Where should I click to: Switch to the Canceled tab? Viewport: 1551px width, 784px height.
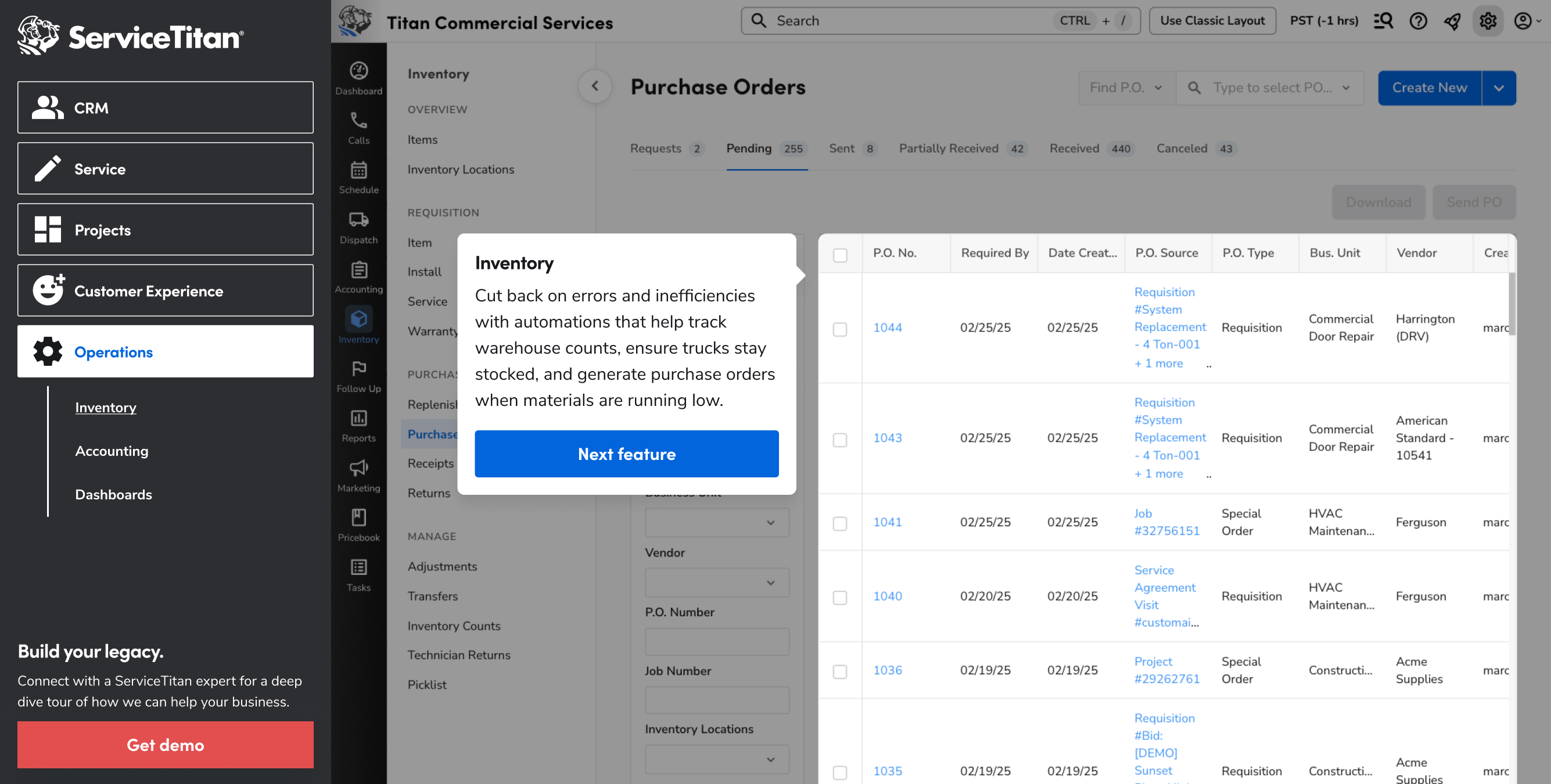[x=1182, y=149]
